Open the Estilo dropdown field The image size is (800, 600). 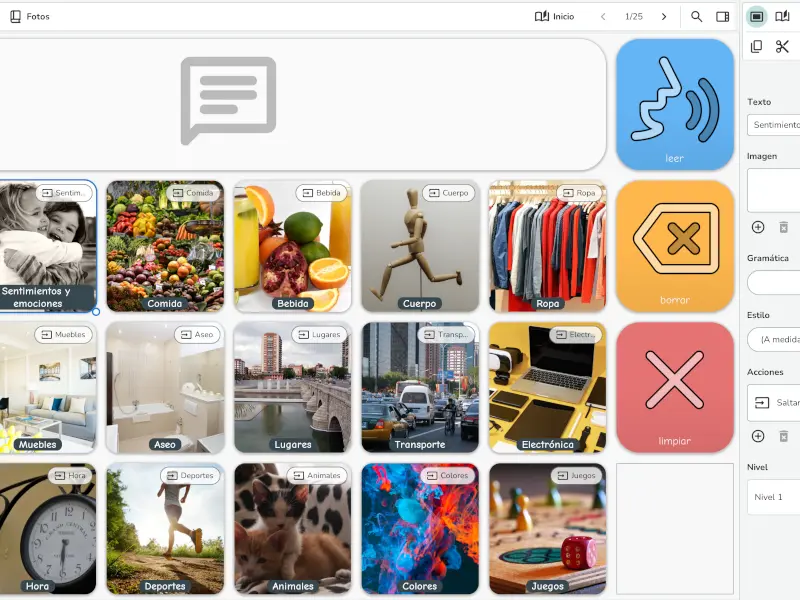tap(774, 339)
